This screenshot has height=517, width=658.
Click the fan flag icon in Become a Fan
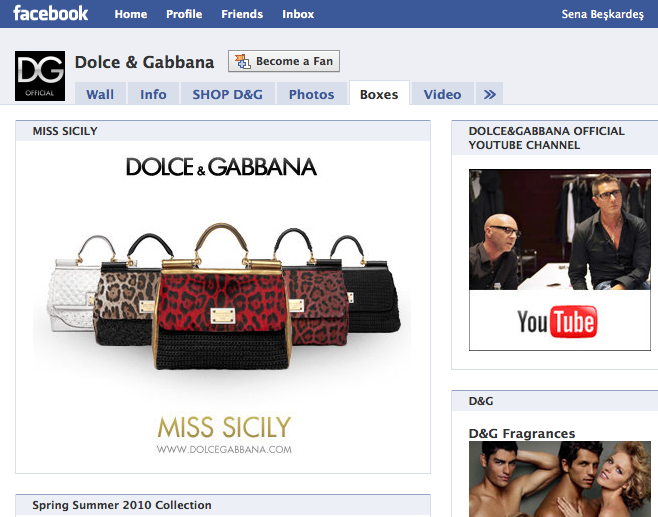tap(242, 61)
